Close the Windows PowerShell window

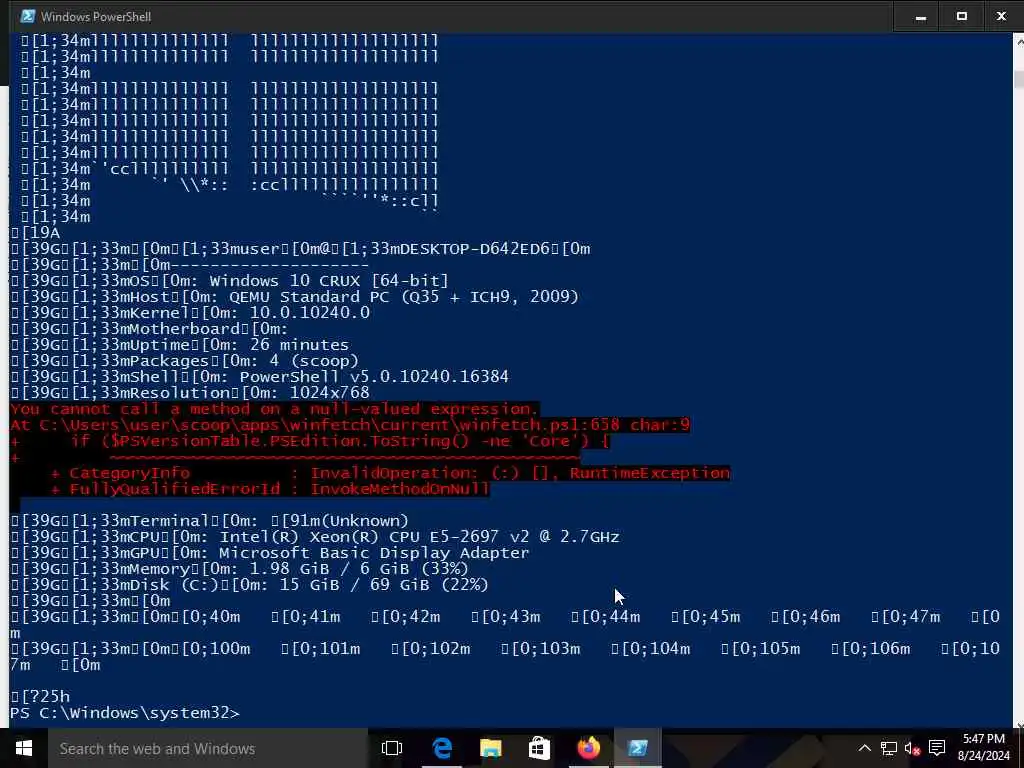(x=1001, y=16)
